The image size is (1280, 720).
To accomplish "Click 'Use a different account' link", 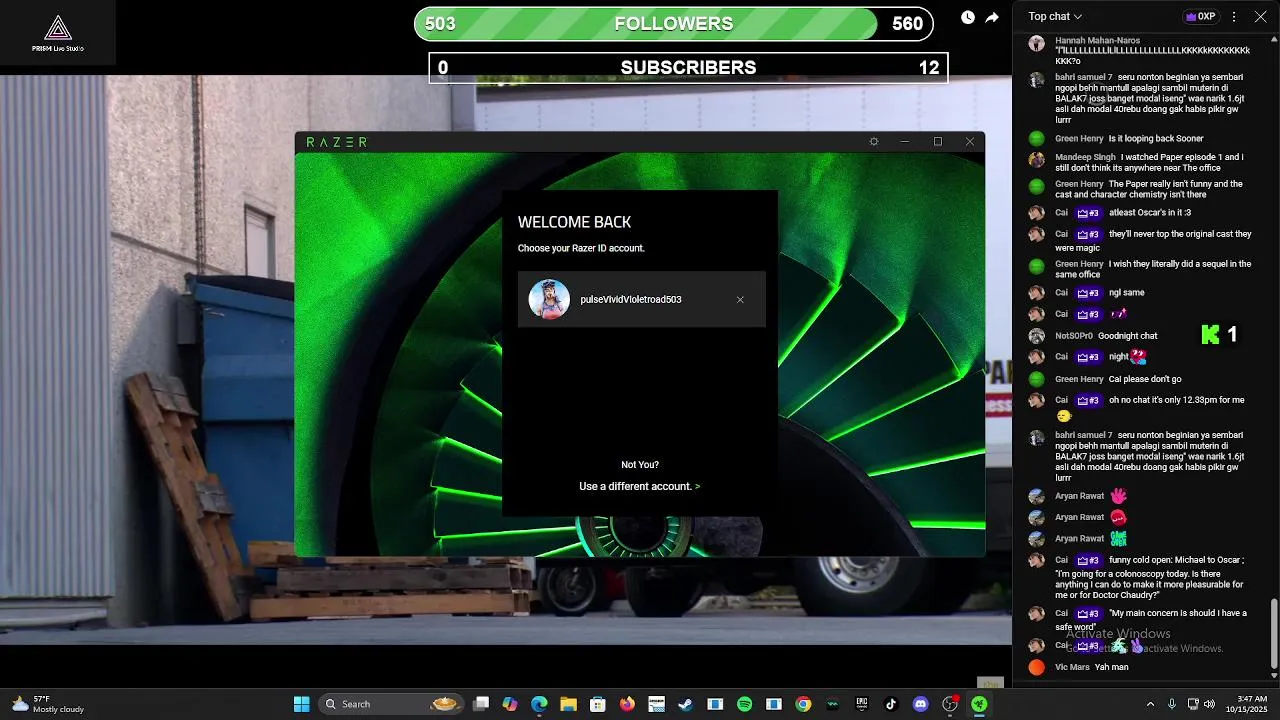I will coord(639,486).
